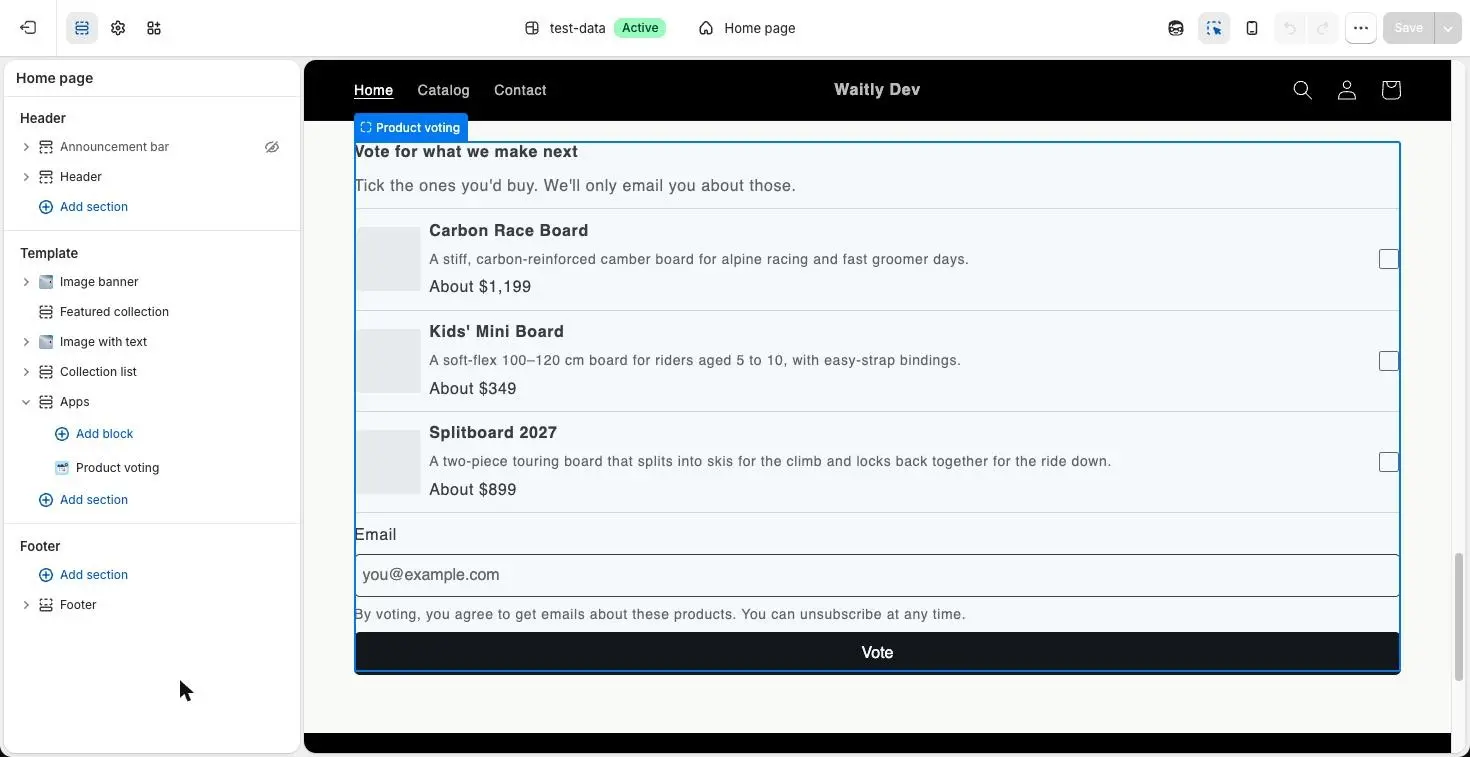Click the markets database icon in top bar
Viewport: 1470px width, 757px height.
pyautogui.click(x=1176, y=28)
